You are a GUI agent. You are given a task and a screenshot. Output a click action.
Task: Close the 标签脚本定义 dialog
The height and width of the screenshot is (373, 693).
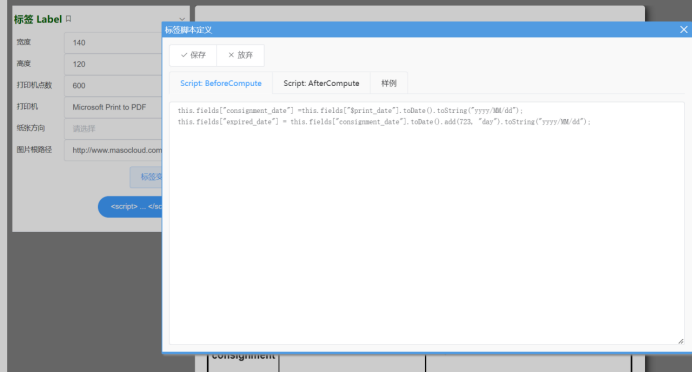coord(683,30)
